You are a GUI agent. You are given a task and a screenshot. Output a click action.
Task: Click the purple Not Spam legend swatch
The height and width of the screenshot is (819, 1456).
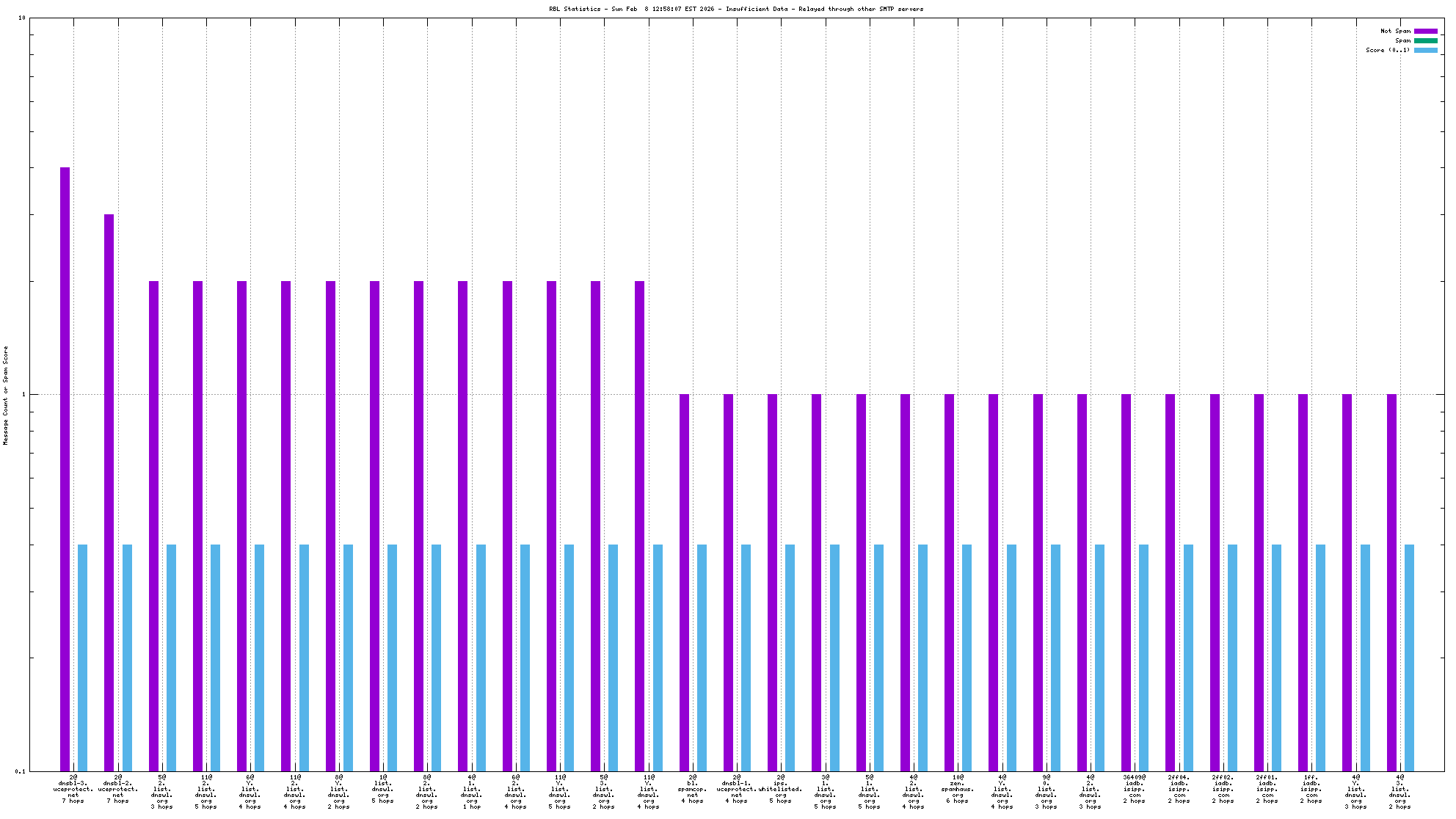coord(1425,31)
